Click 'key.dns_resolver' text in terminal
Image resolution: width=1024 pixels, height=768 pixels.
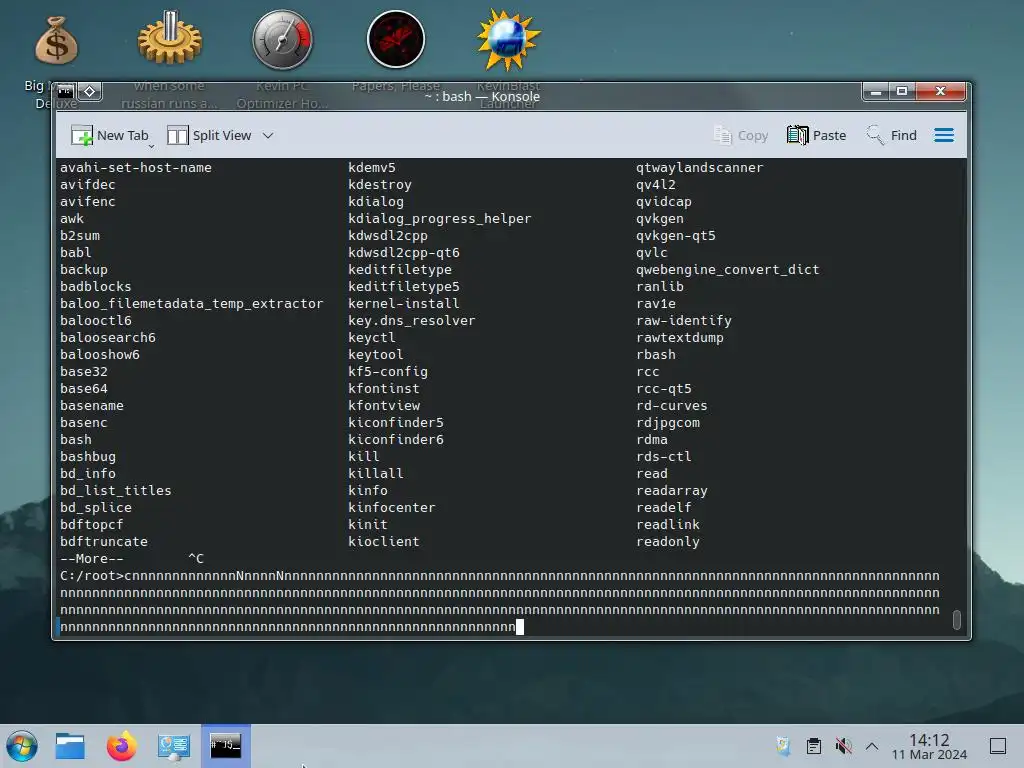point(411,321)
